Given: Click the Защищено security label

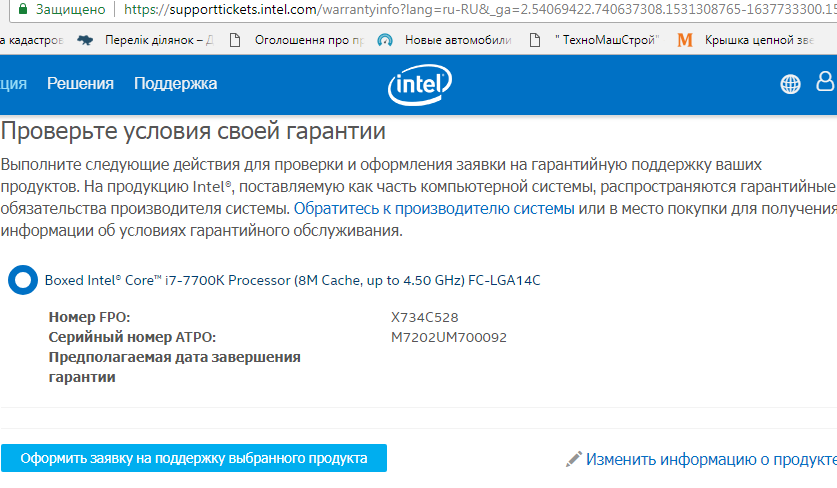Looking at the screenshot, I should (70, 10).
